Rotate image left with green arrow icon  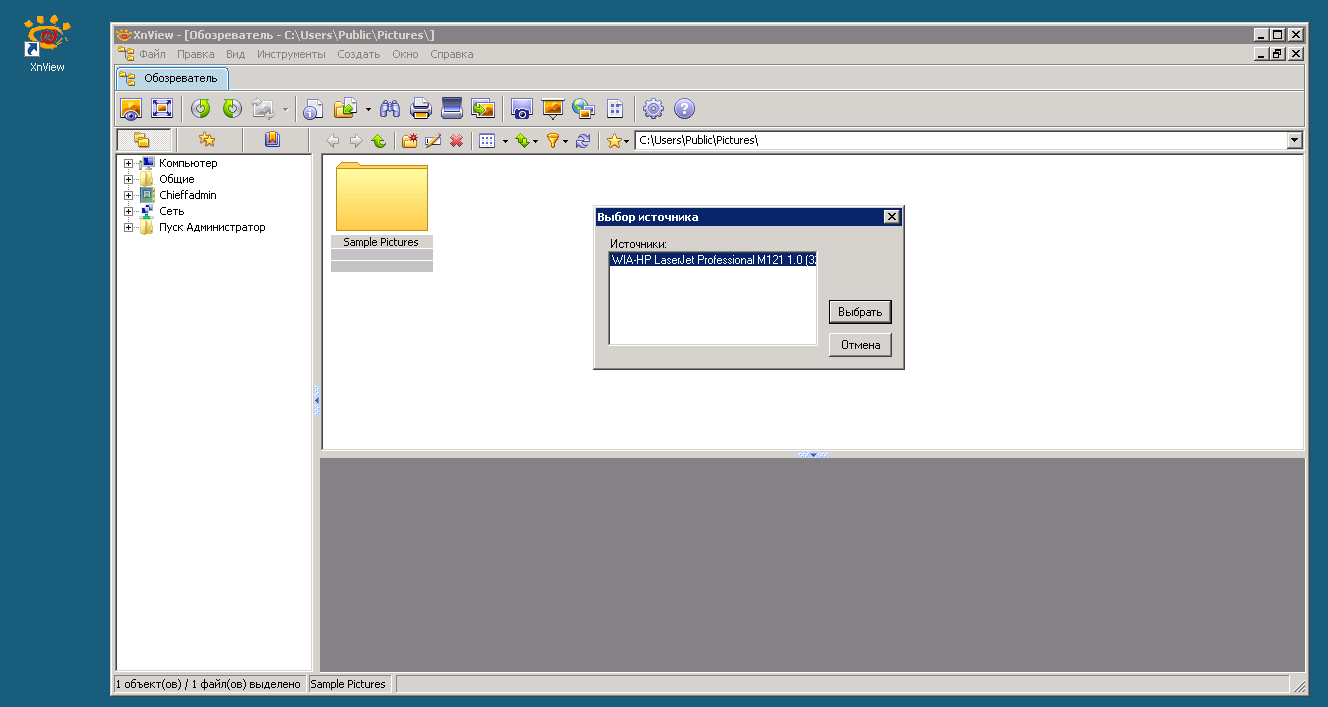(x=201, y=109)
